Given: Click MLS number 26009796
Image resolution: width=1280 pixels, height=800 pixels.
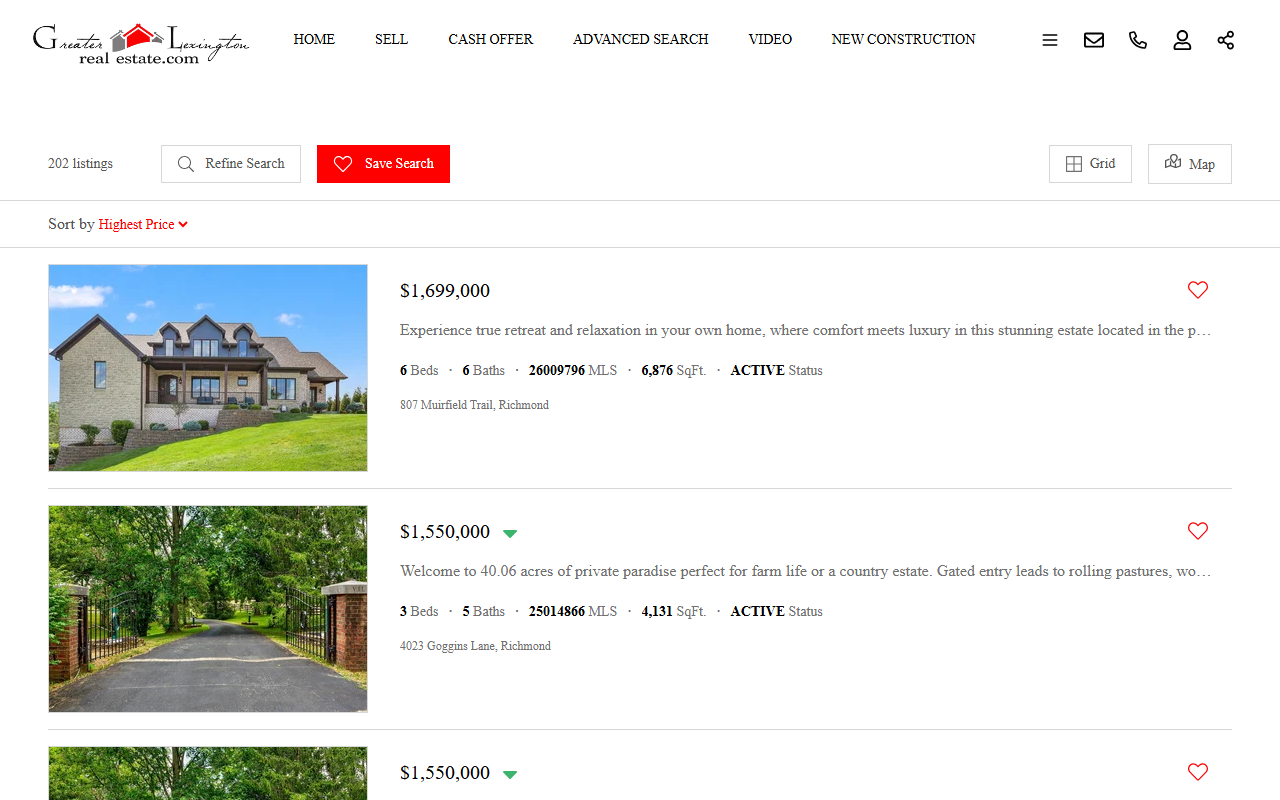Looking at the screenshot, I should point(573,370).
